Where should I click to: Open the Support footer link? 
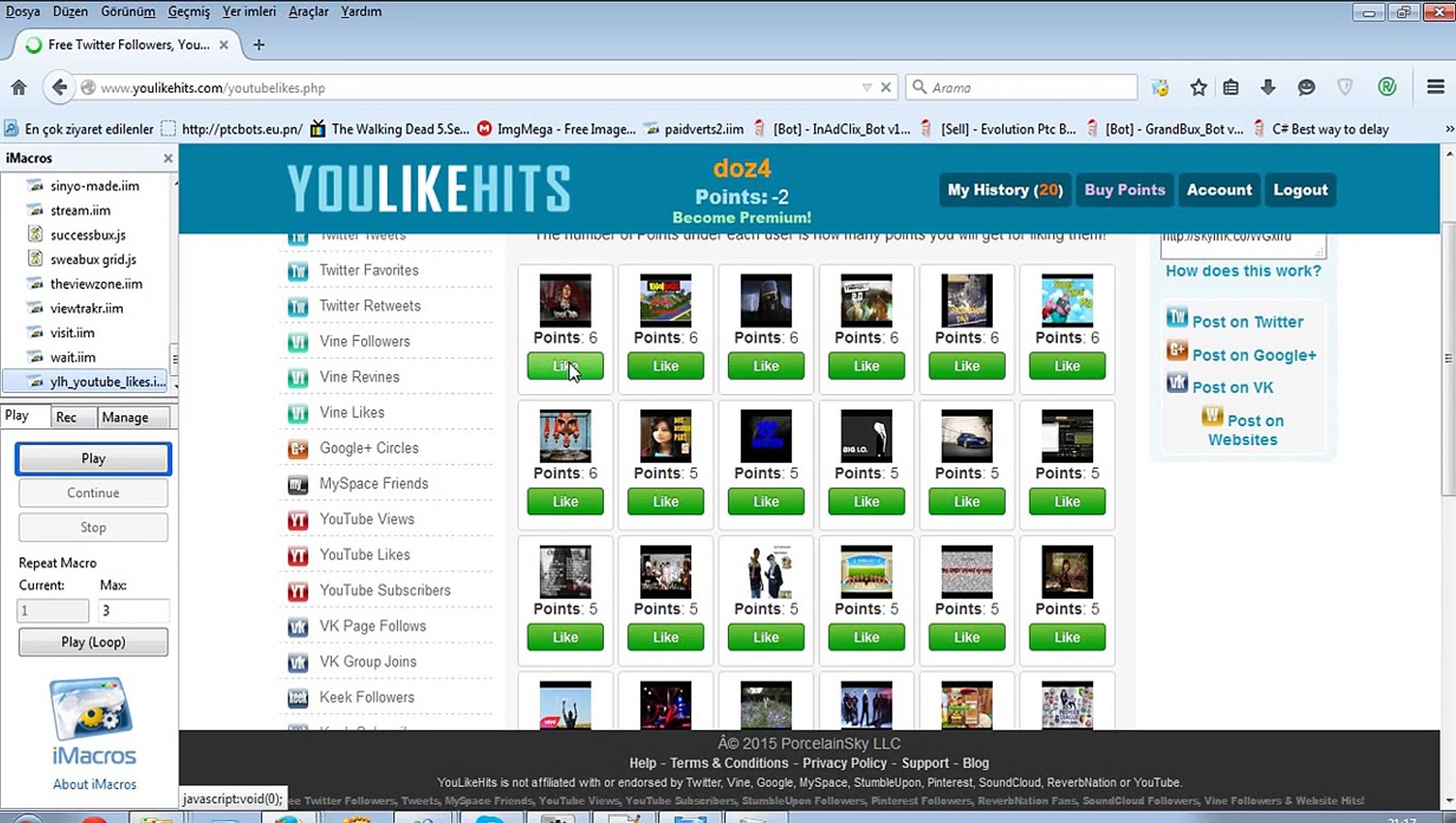925,763
